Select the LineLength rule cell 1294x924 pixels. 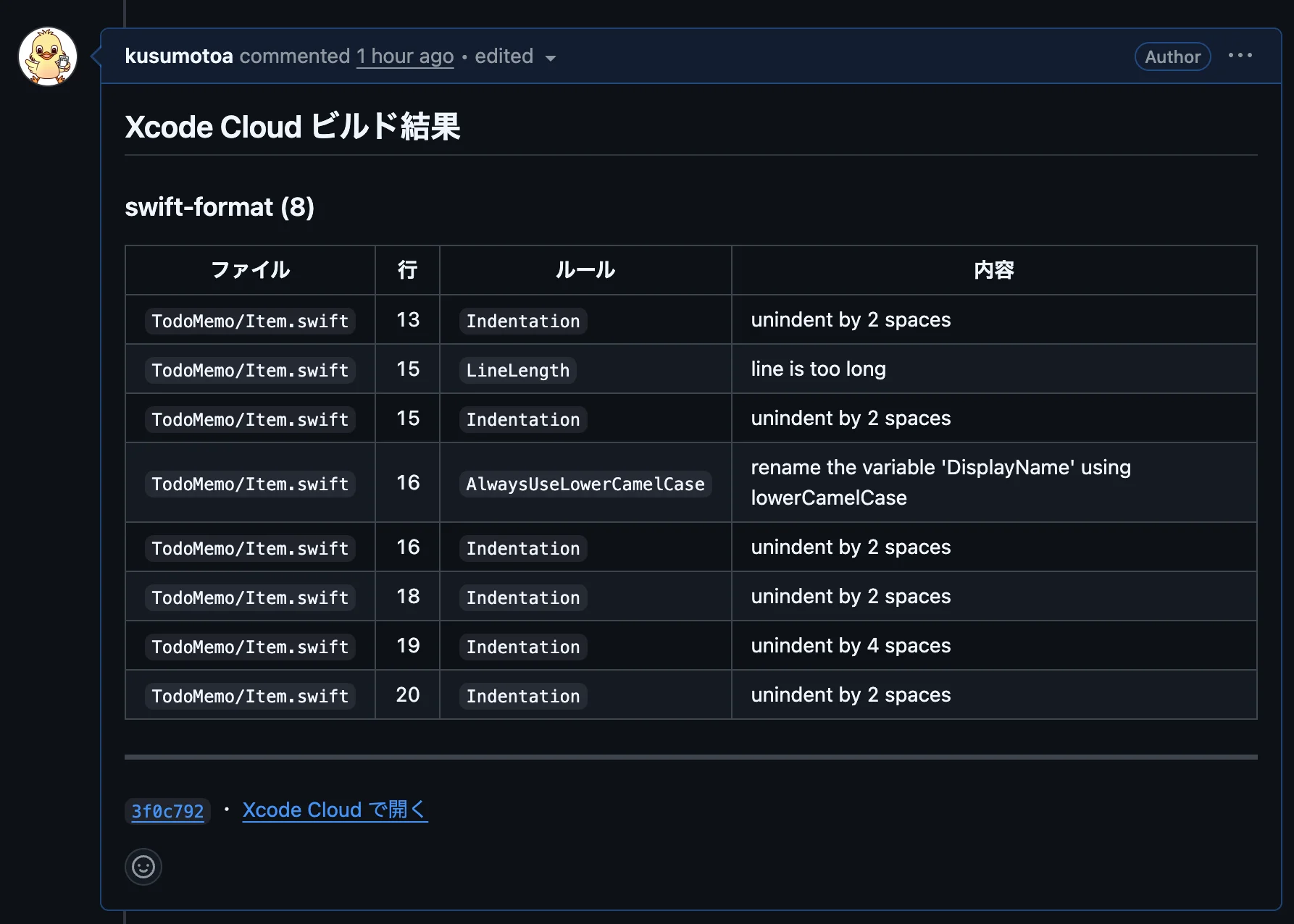tap(518, 370)
